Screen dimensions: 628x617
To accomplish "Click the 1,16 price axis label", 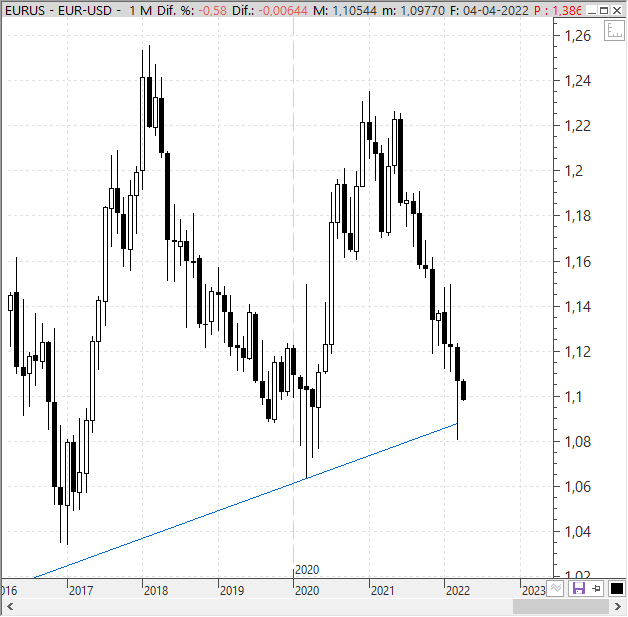I will (578, 262).
